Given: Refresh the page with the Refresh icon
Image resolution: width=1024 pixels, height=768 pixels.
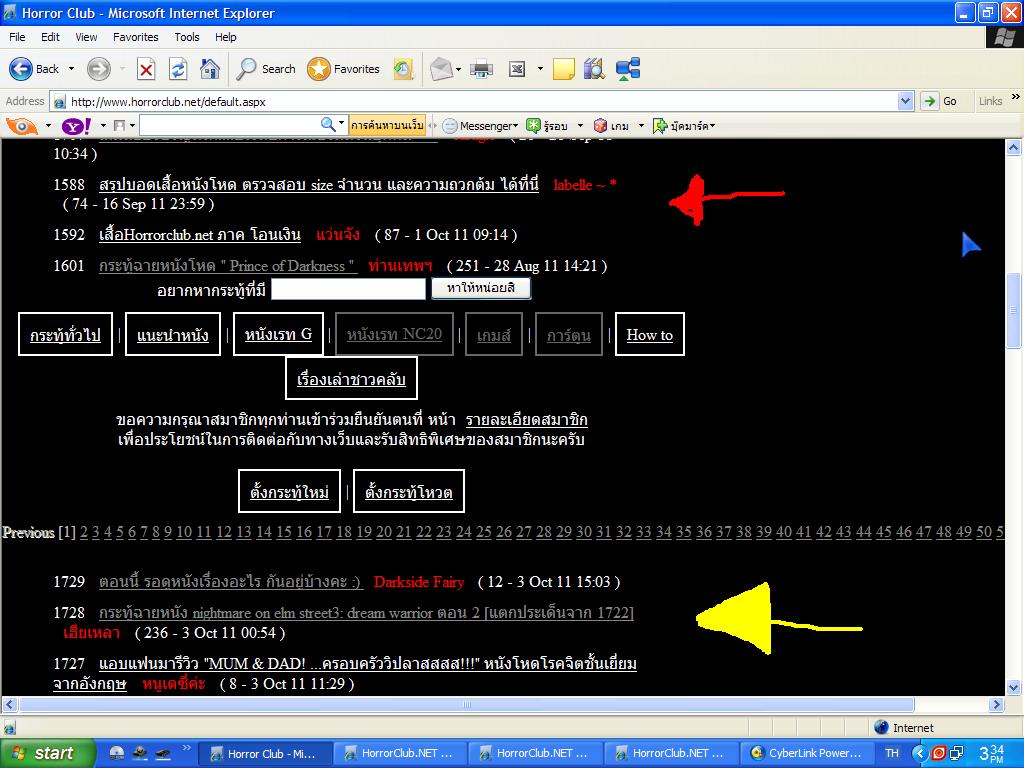Looking at the screenshot, I should [x=178, y=69].
